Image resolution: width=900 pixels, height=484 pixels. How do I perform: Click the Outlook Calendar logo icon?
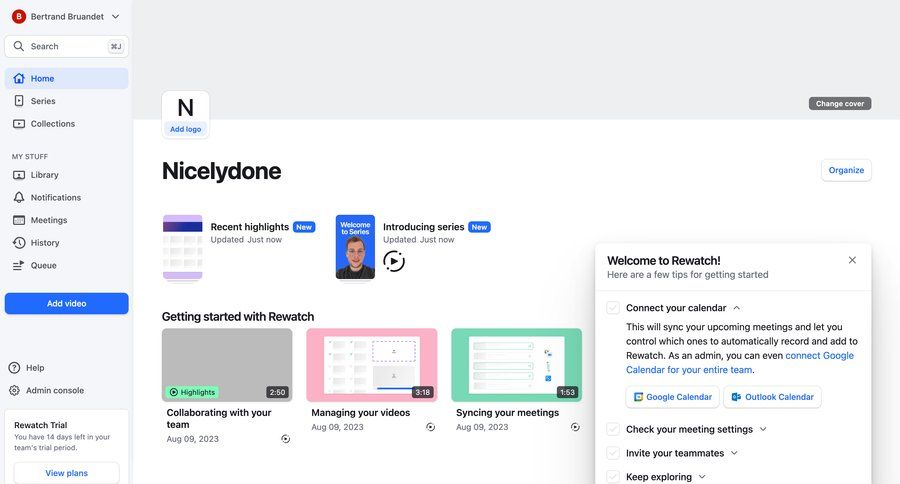(x=736, y=397)
